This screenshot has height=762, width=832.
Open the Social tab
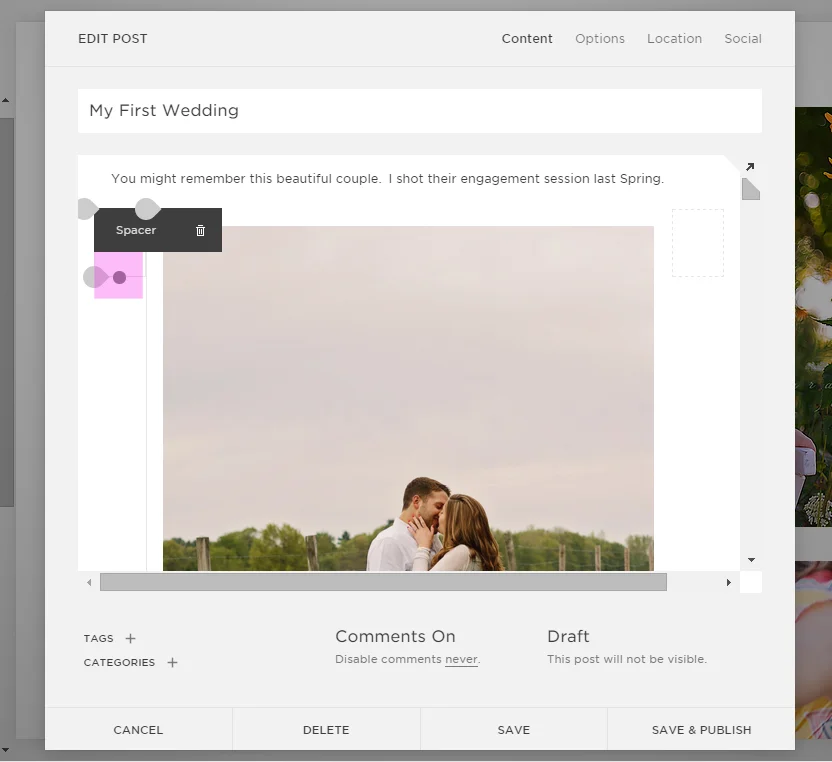click(743, 39)
